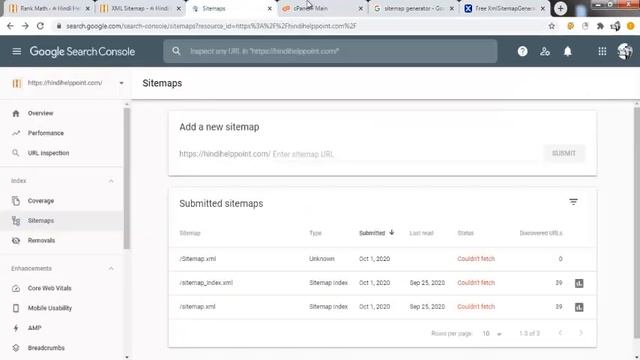
Task: View notifications bell
Action: [568, 51]
